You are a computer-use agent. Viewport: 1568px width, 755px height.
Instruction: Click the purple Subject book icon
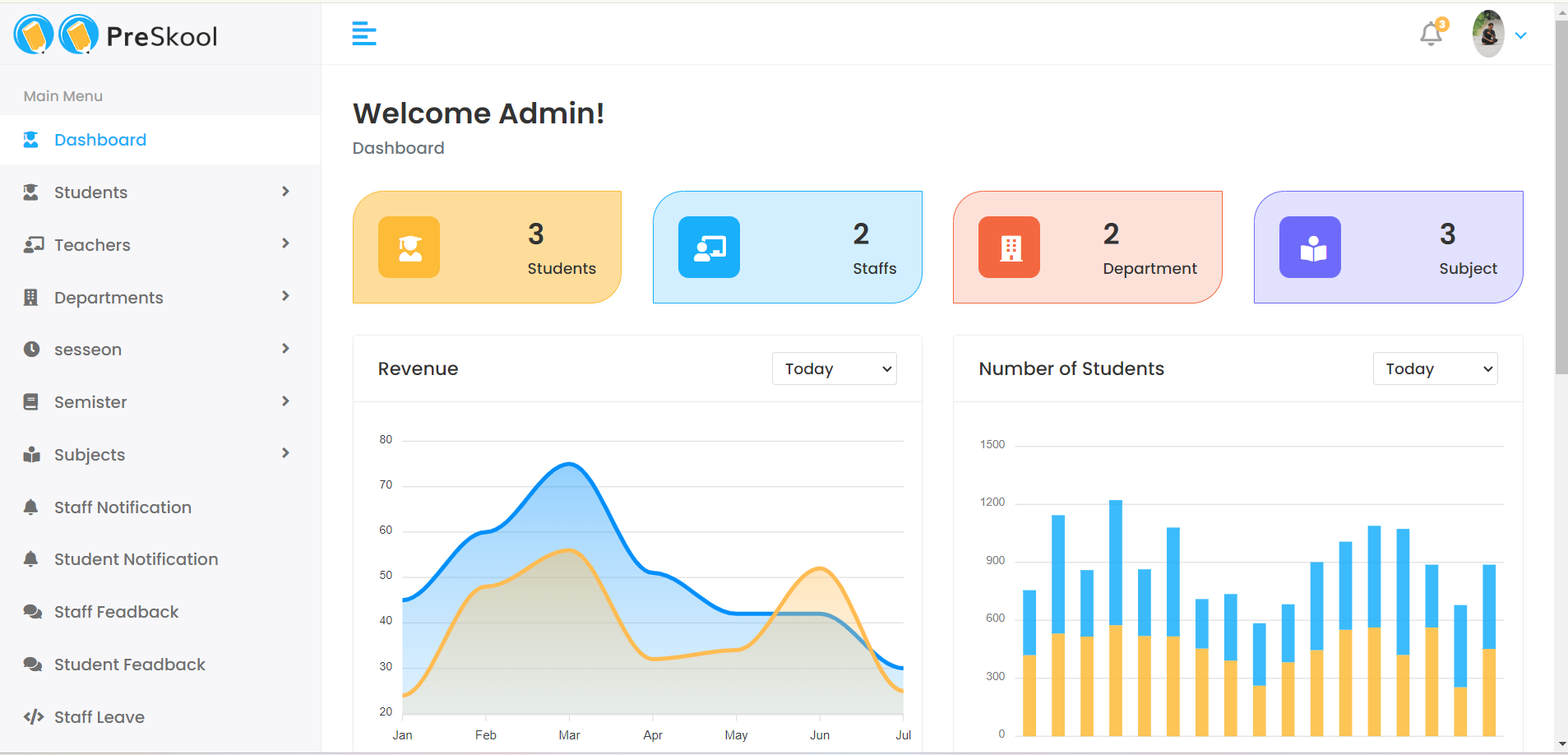[1310, 247]
